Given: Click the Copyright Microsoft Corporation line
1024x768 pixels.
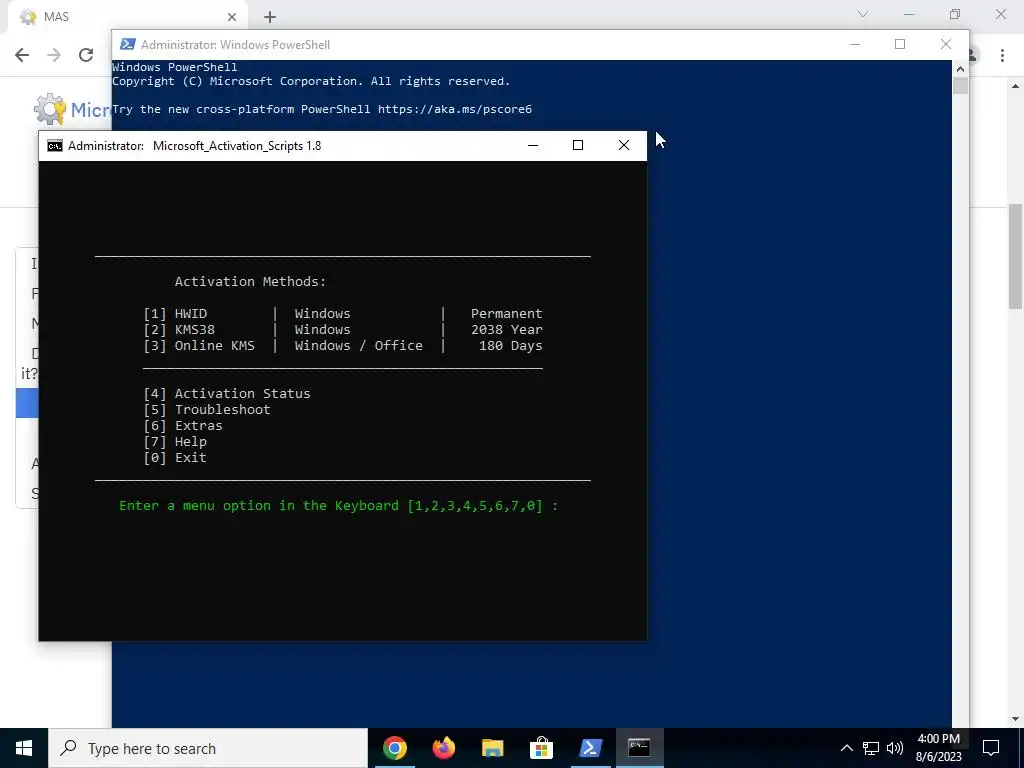Looking at the screenshot, I should [x=311, y=82].
